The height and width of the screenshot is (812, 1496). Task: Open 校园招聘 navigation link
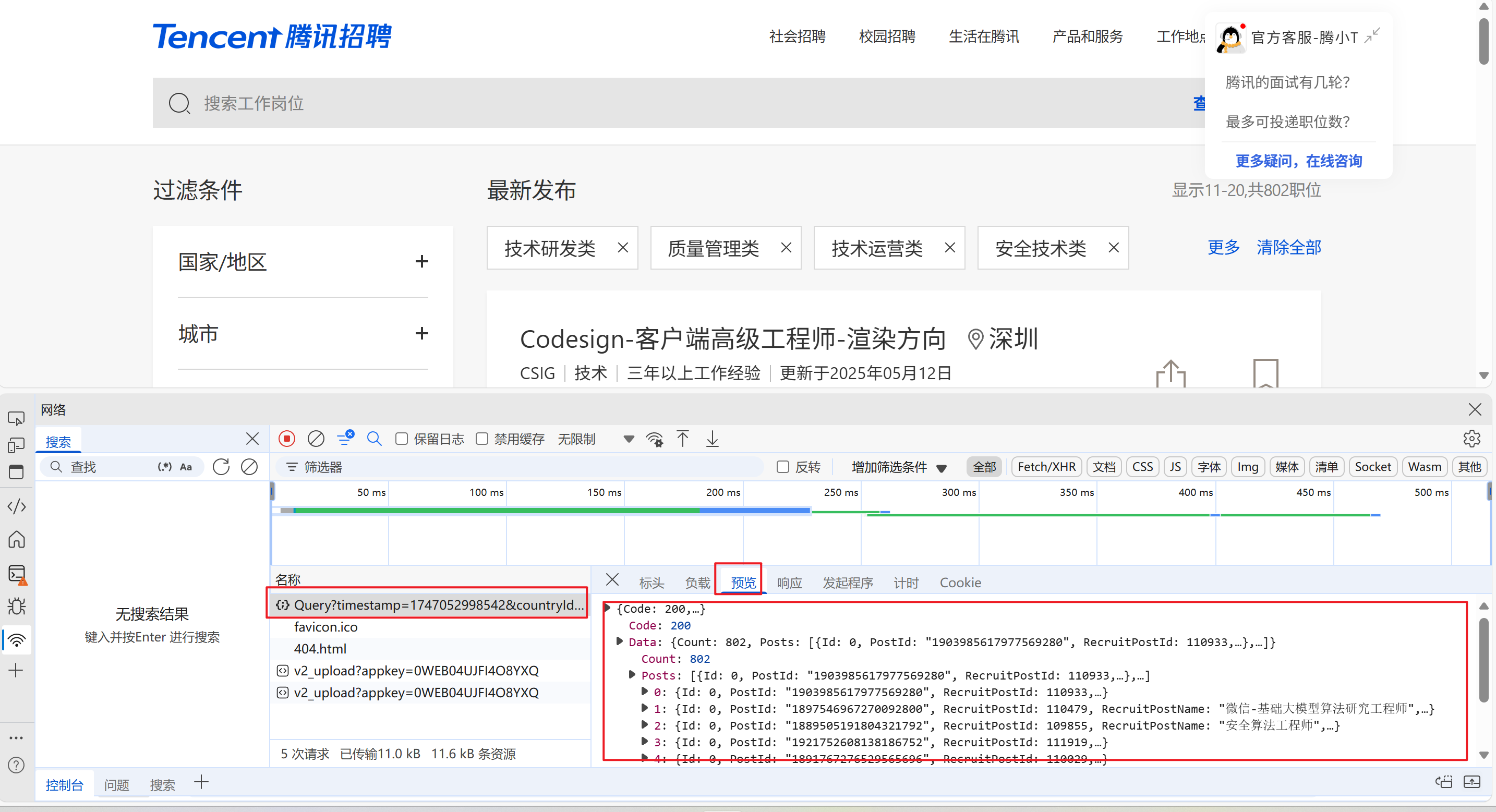(x=887, y=36)
